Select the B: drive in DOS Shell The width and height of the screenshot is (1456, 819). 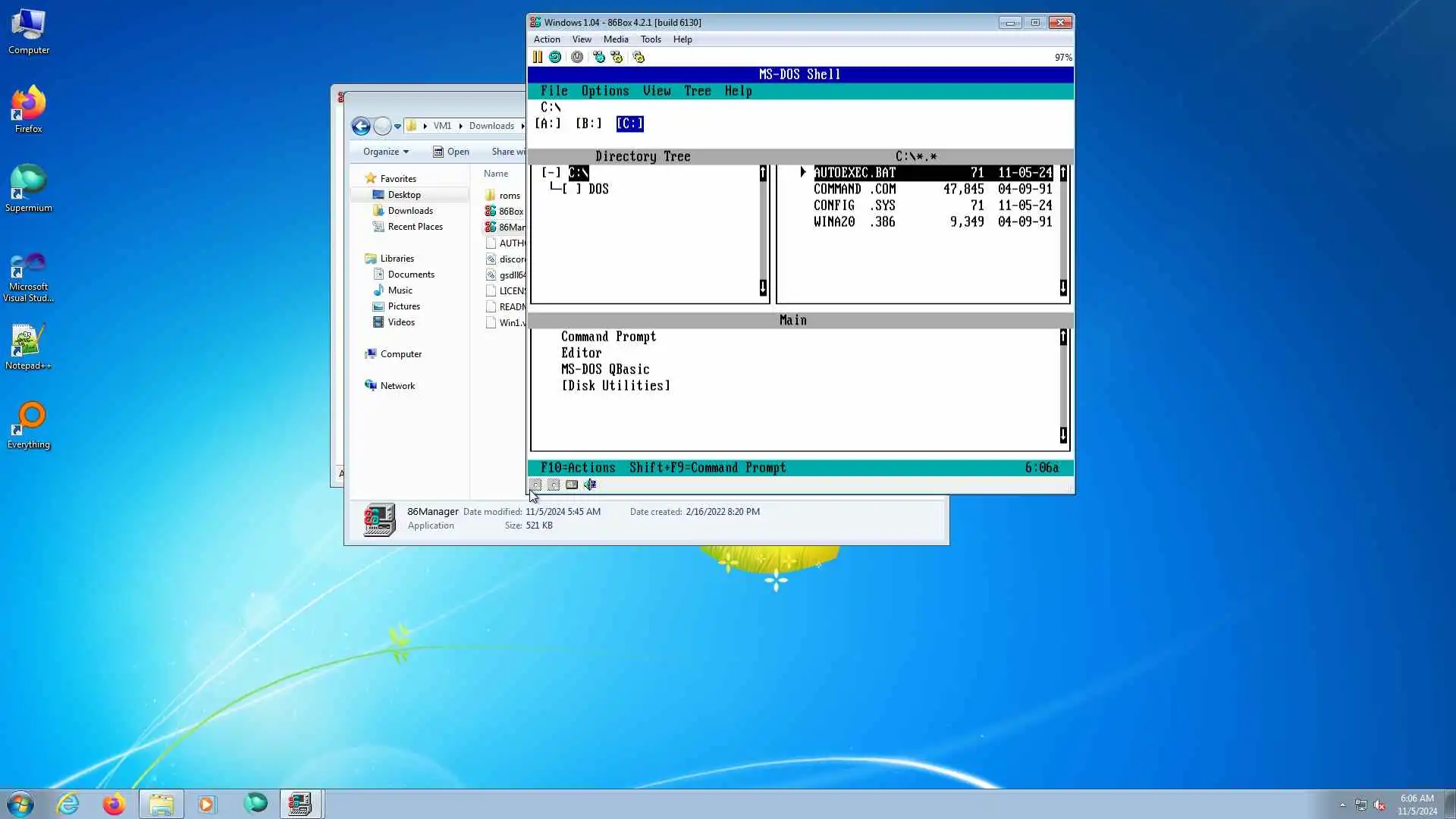588,123
